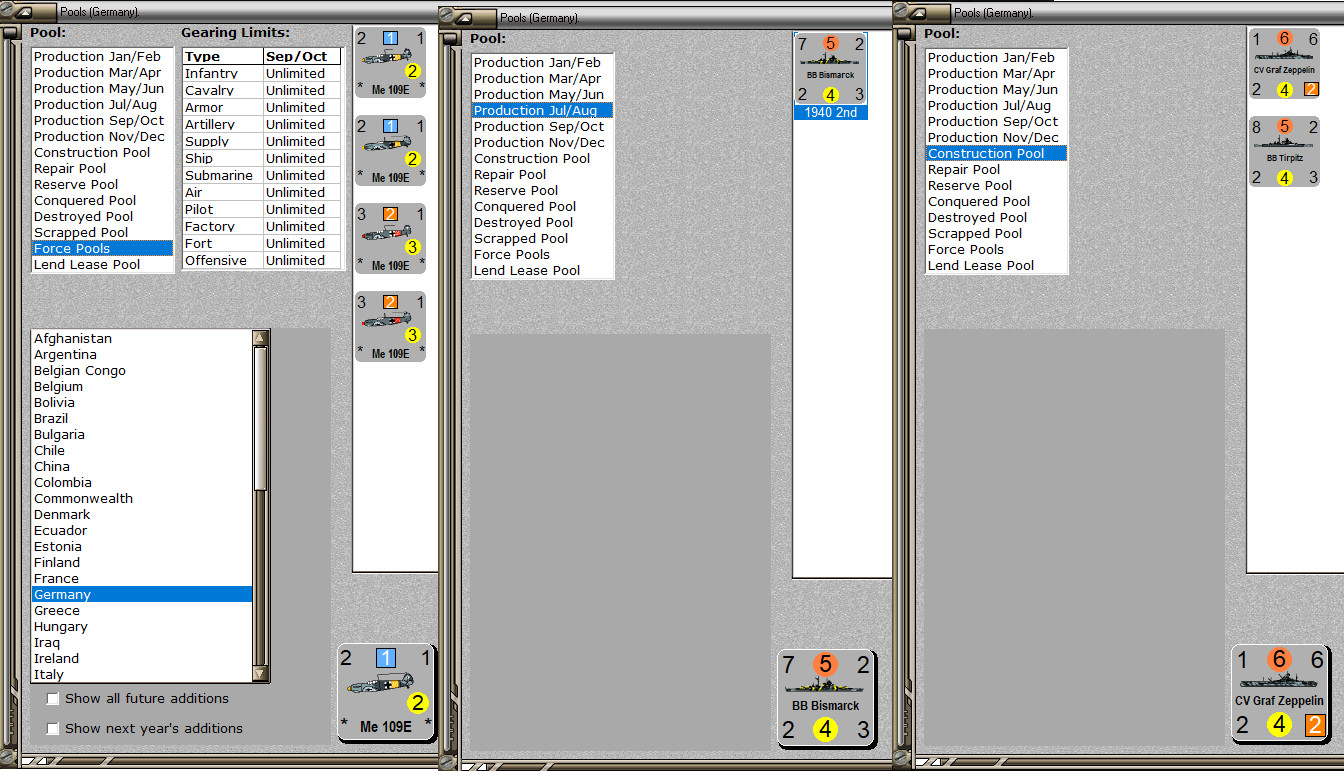Select France in the countries list
Screen dimensions: 1344x771
tap(142, 579)
